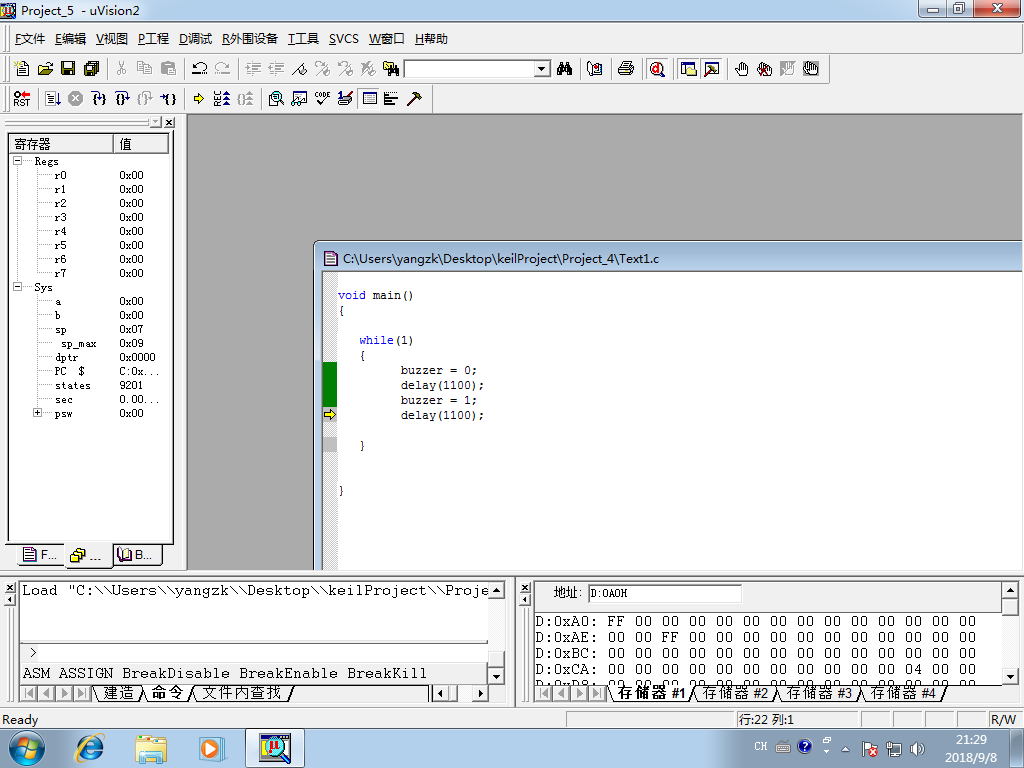1024x768 pixels.
Task: Open the H帮助 menu
Action: [431, 39]
